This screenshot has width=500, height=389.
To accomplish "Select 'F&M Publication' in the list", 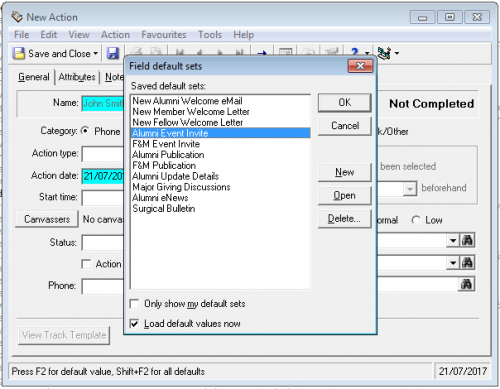I will pos(220,165).
